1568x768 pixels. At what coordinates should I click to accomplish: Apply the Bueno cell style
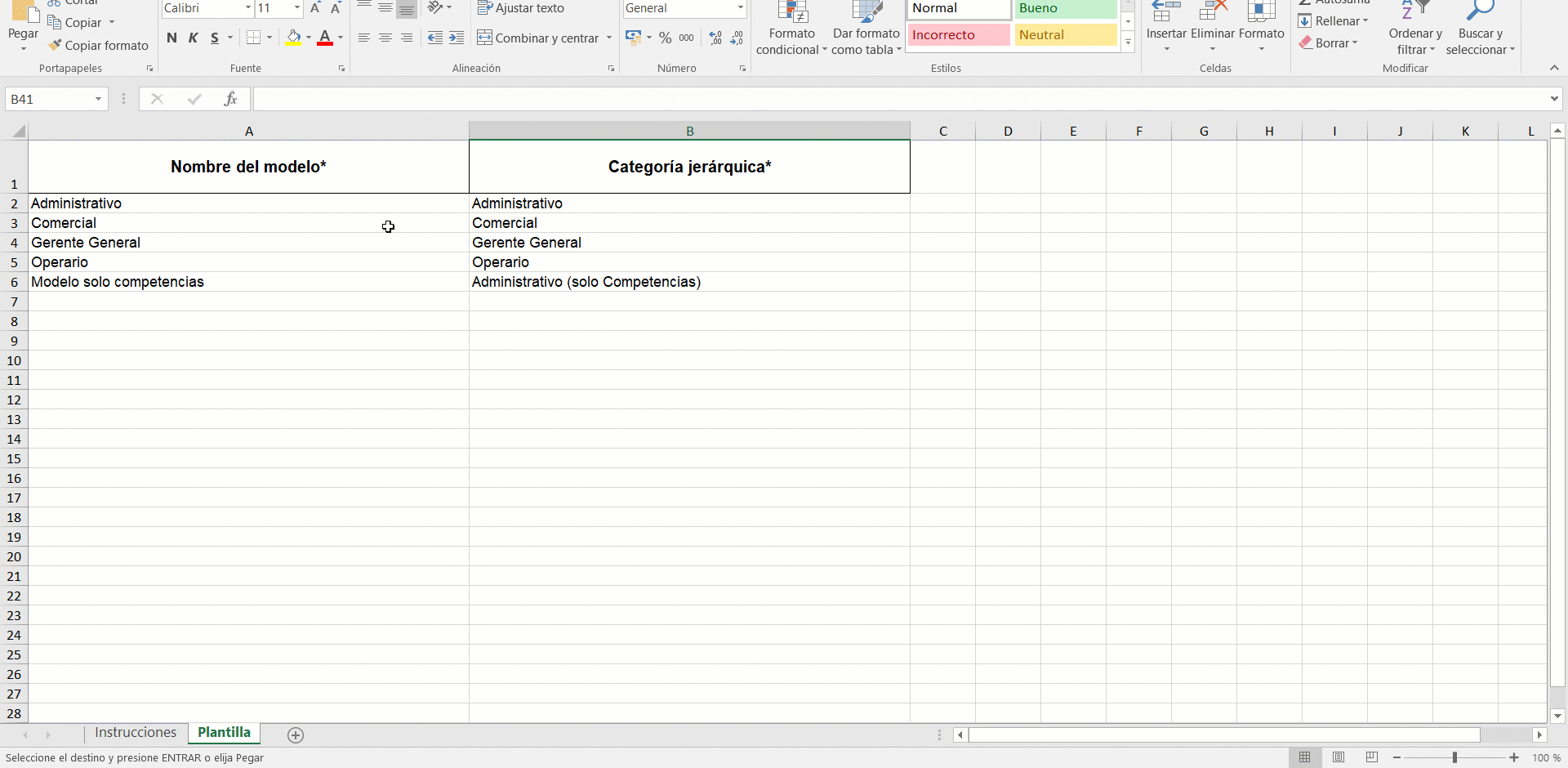(x=1066, y=9)
